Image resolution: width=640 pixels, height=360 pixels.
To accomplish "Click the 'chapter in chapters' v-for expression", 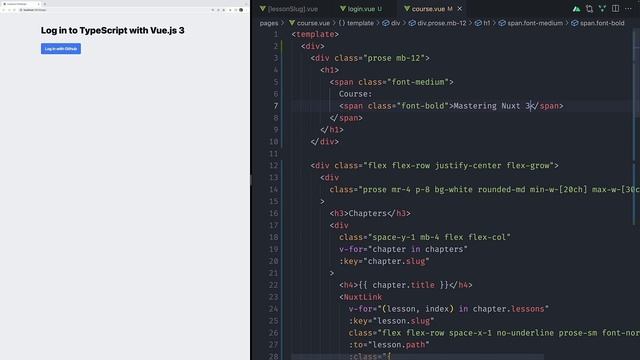I will point(418,249).
